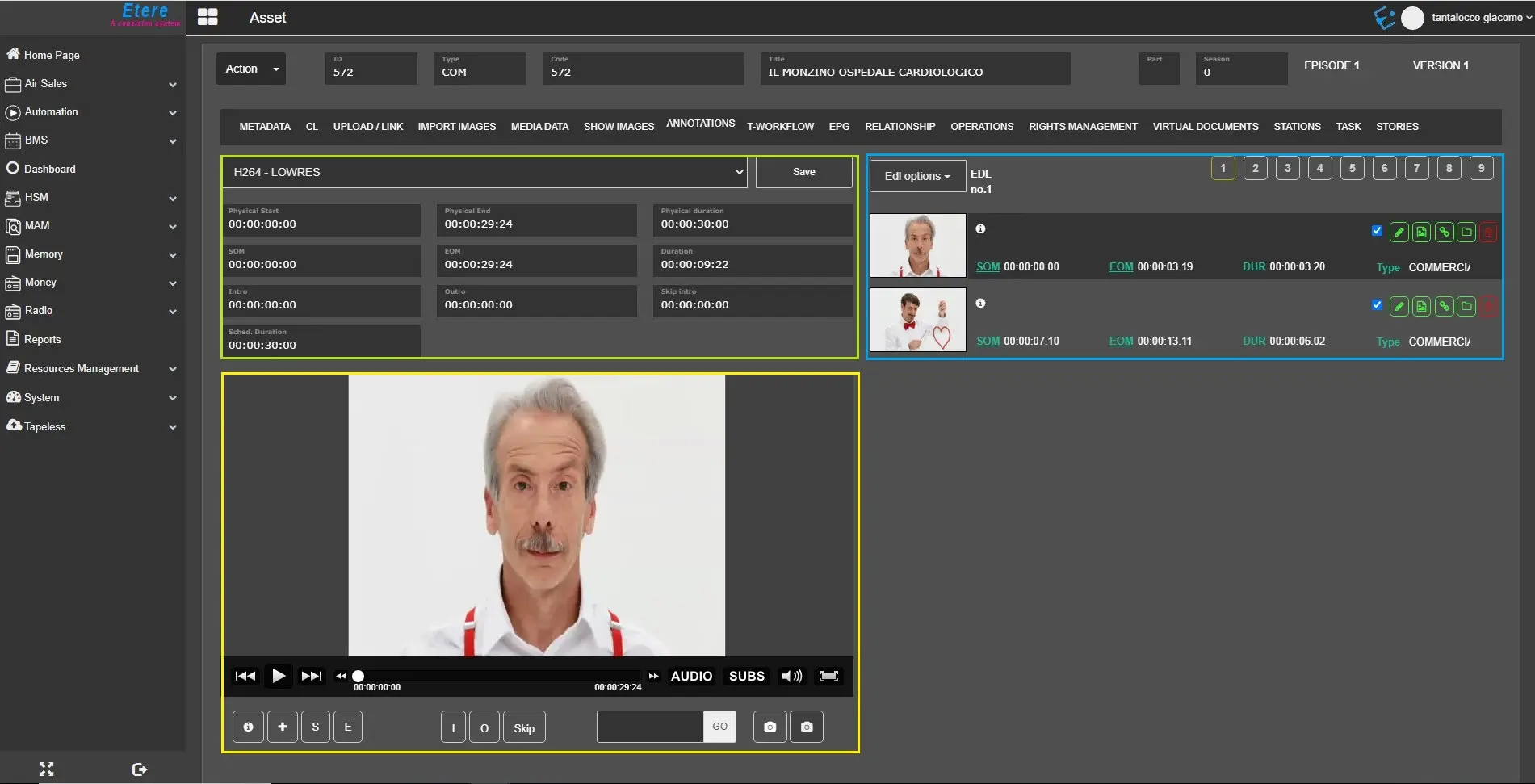
Task: Toggle fullscreen mode in the player
Action: pyautogui.click(x=828, y=676)
